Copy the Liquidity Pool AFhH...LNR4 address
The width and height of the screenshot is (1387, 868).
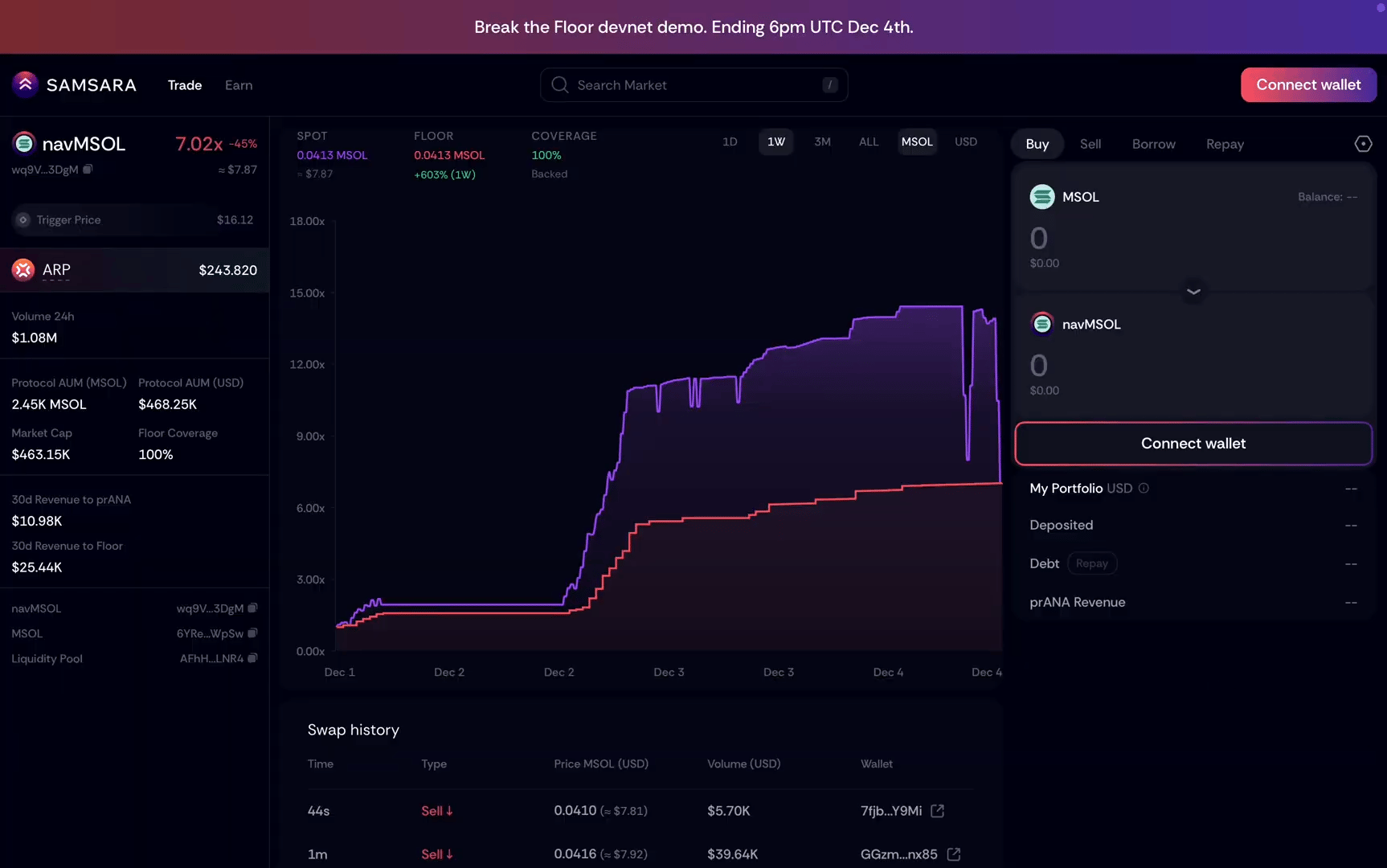pos(252,658)
